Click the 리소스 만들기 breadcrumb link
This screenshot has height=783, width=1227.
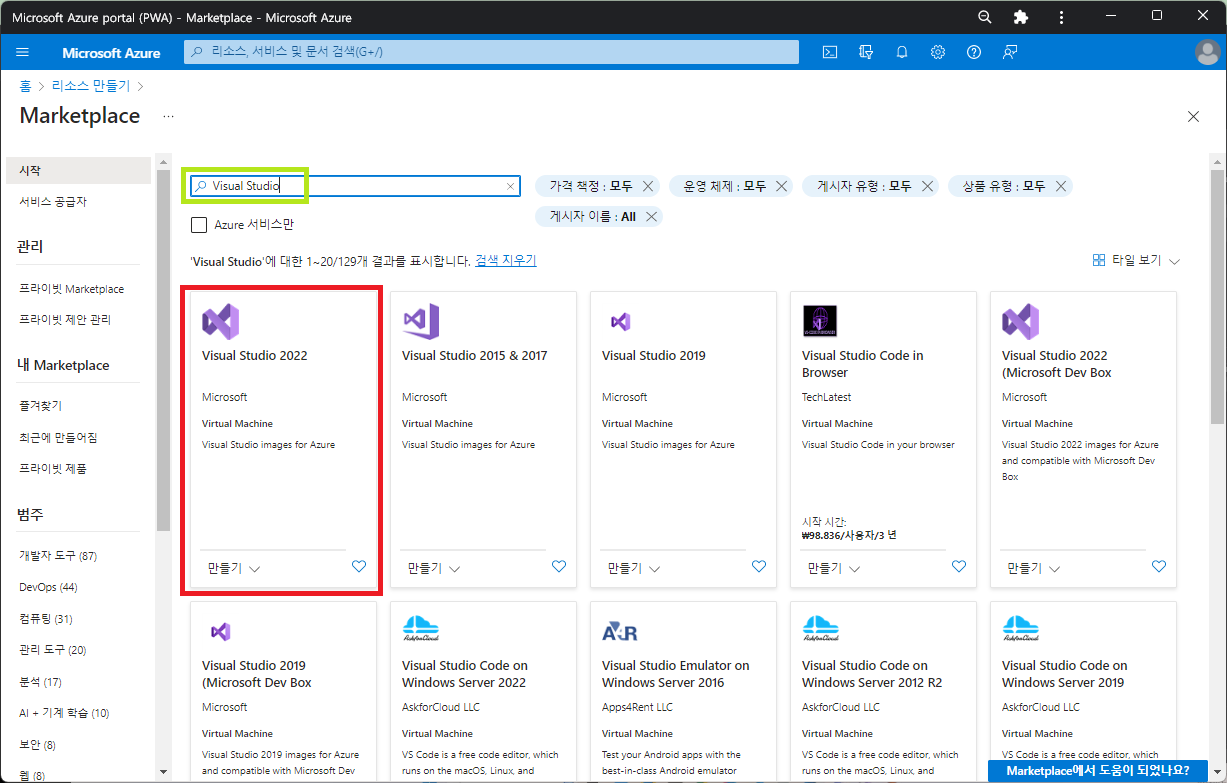(91, 87)
